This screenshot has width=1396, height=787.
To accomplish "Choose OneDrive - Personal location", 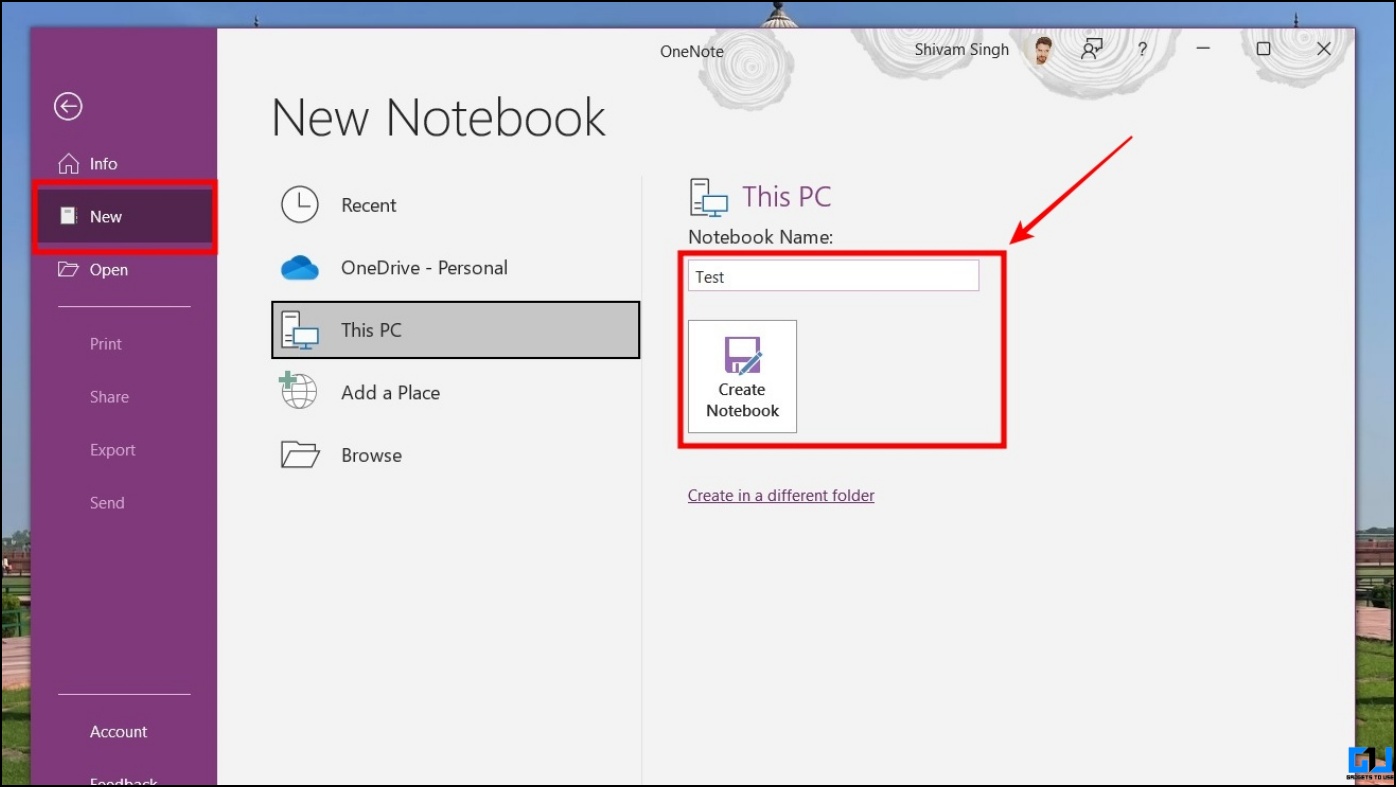I will point(456,268).
